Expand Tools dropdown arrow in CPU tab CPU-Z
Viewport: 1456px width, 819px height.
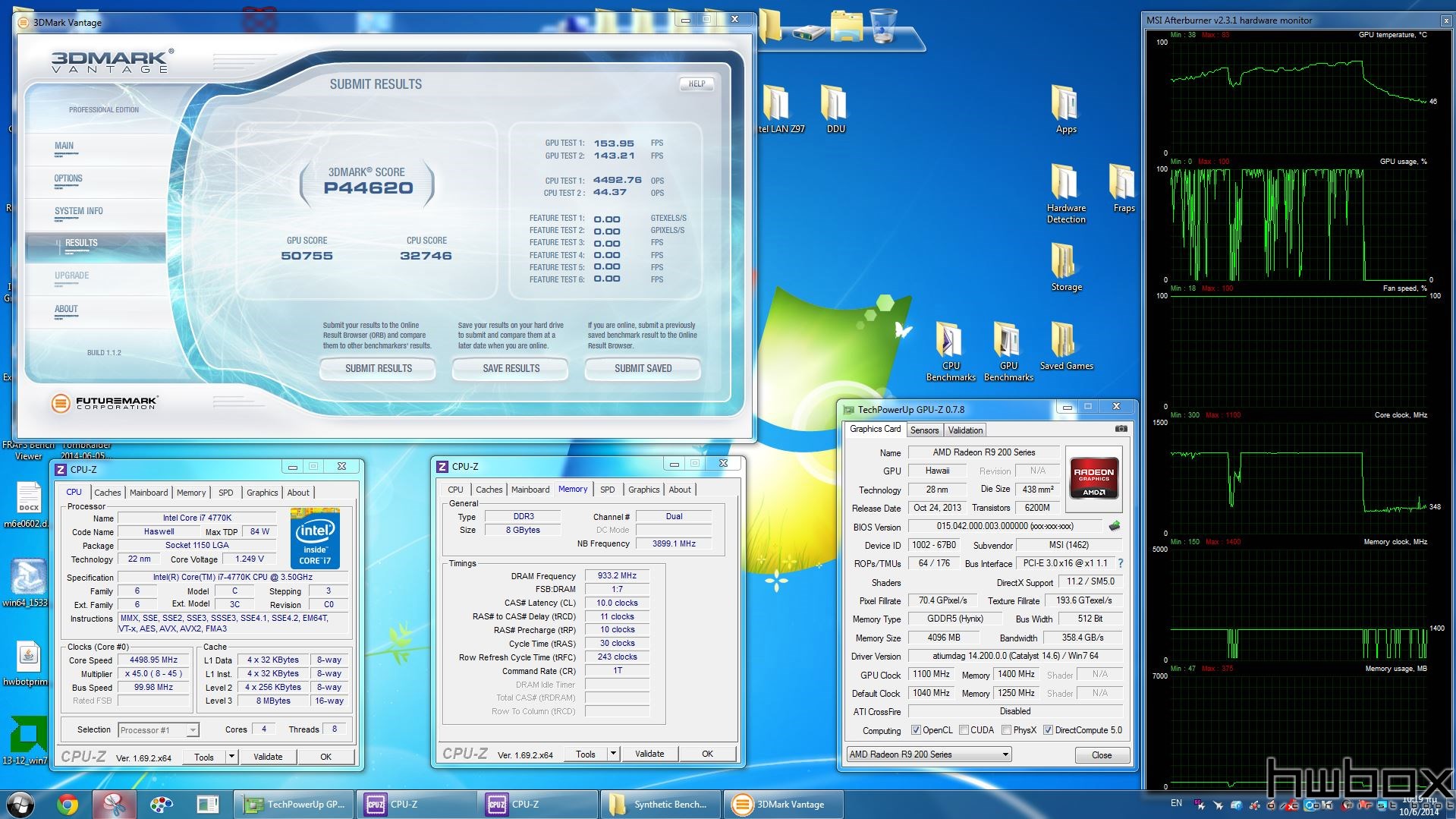[231, 757]
